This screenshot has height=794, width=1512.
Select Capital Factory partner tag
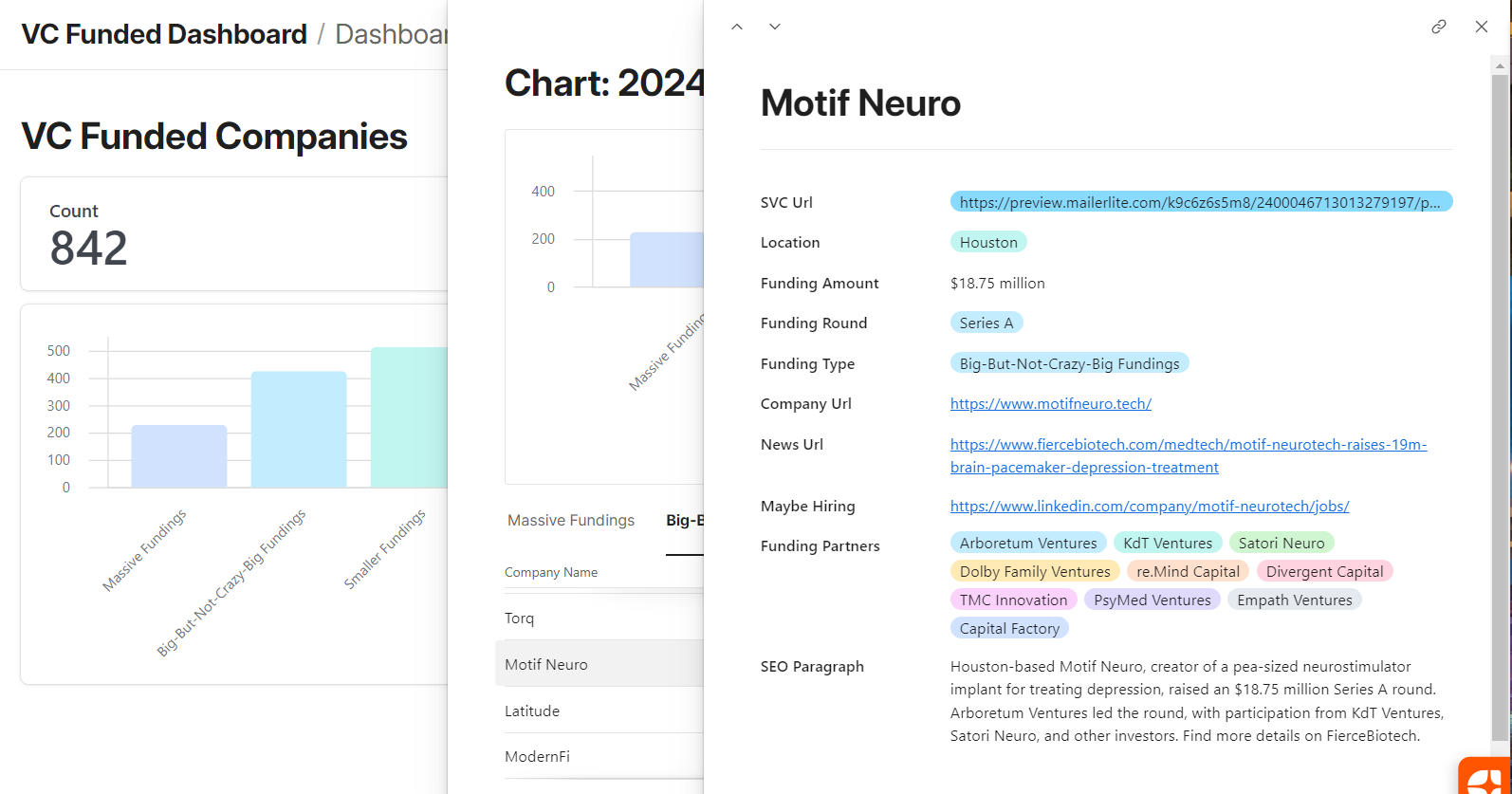click(x=1009, y=629)
